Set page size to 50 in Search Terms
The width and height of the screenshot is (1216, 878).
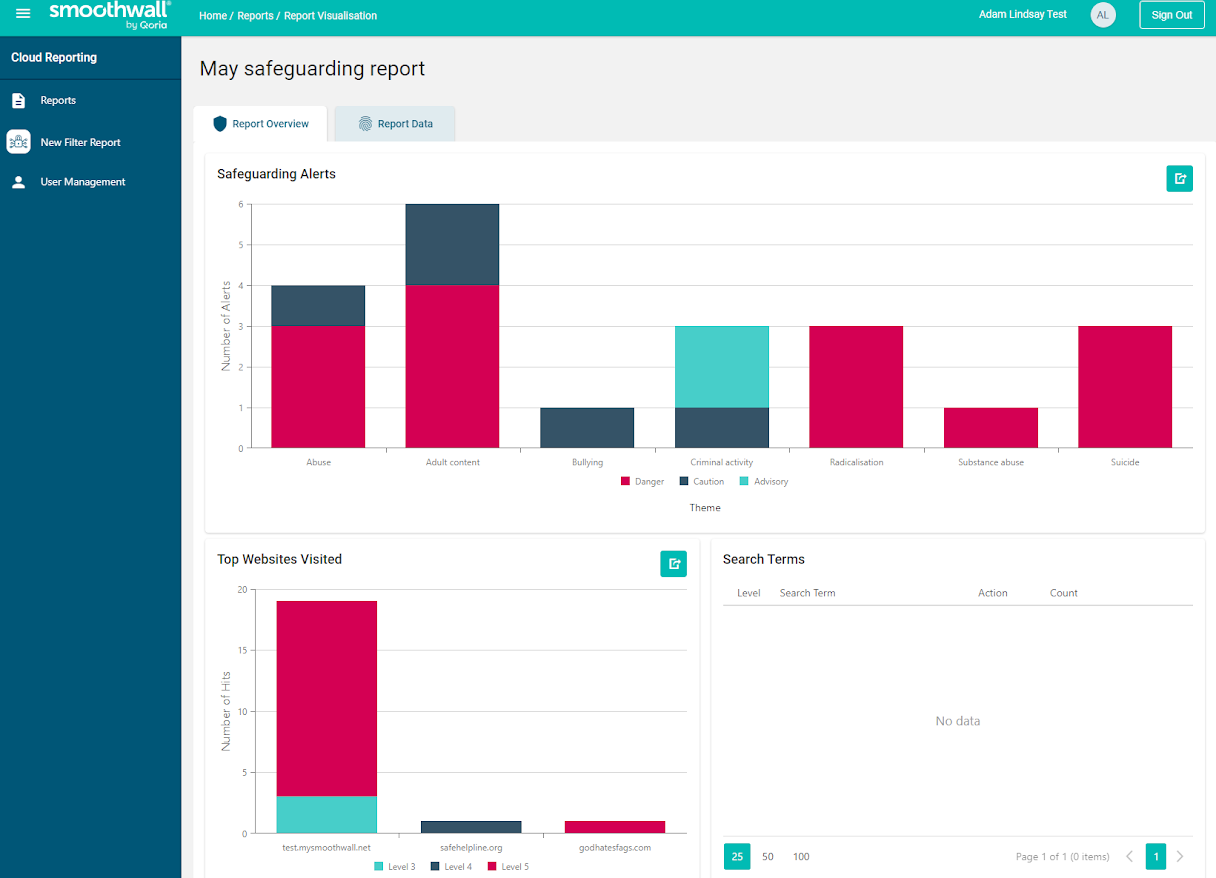pyautogui.click(x=768, y=857)
